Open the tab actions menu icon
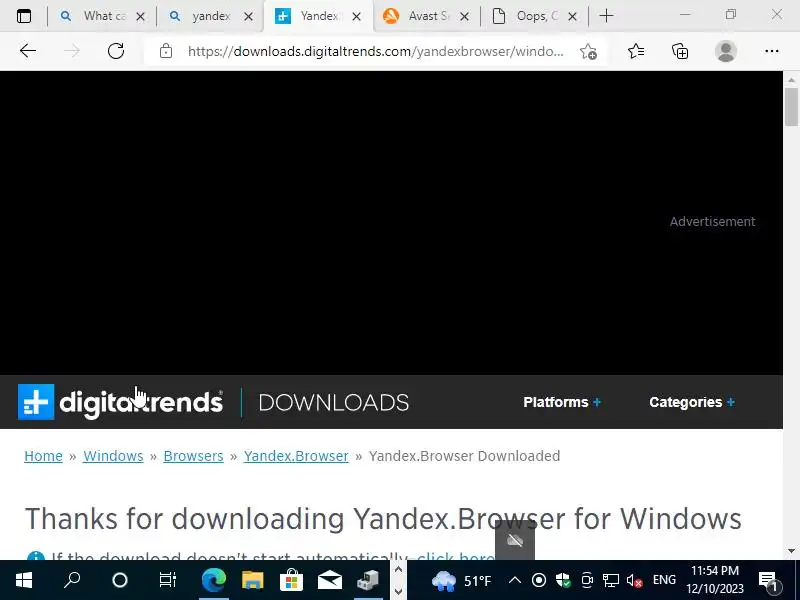 24,16
